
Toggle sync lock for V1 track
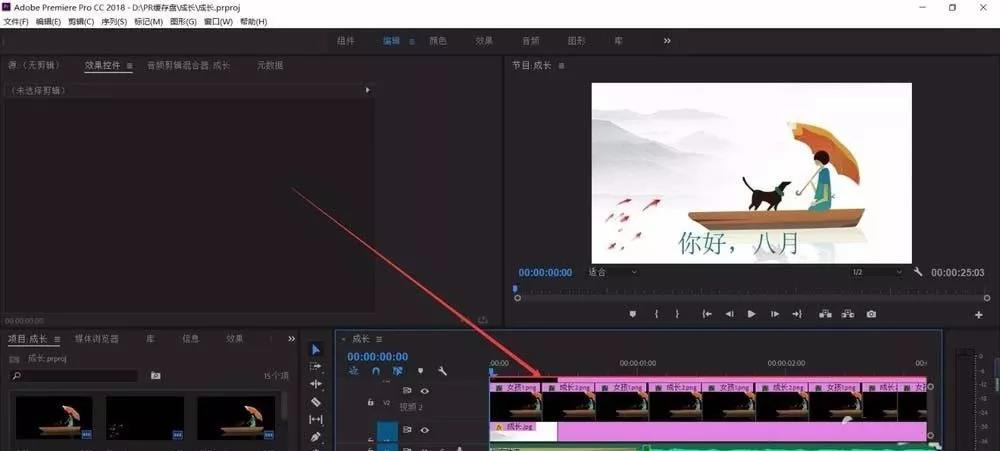[407, 431]
